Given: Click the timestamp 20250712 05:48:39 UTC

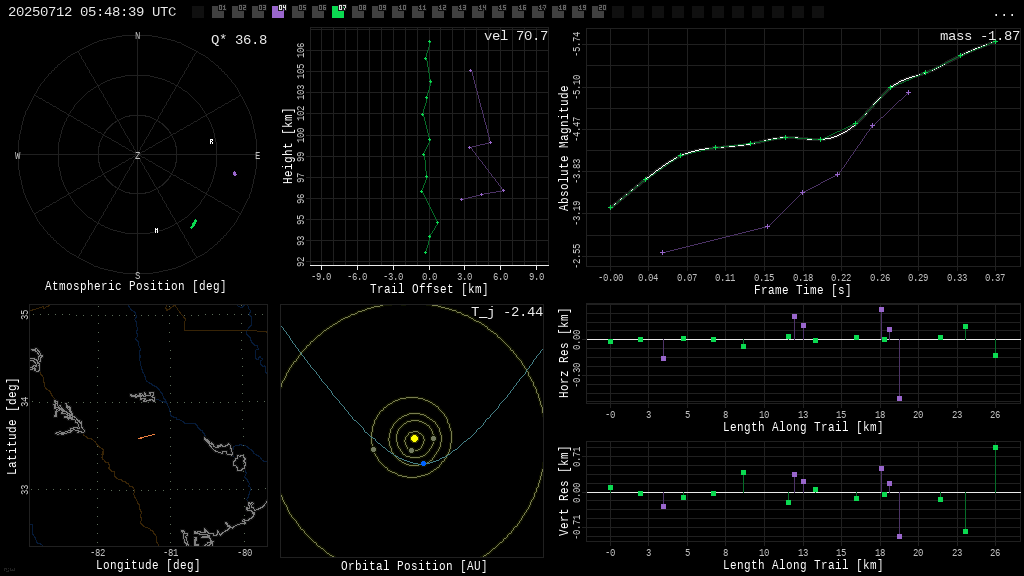Looking at the screenshot, I should coord(92,12).
